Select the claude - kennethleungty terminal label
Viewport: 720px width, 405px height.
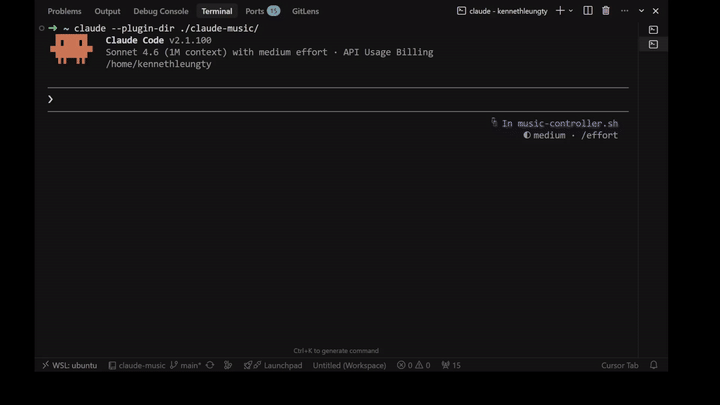(502, 11)
